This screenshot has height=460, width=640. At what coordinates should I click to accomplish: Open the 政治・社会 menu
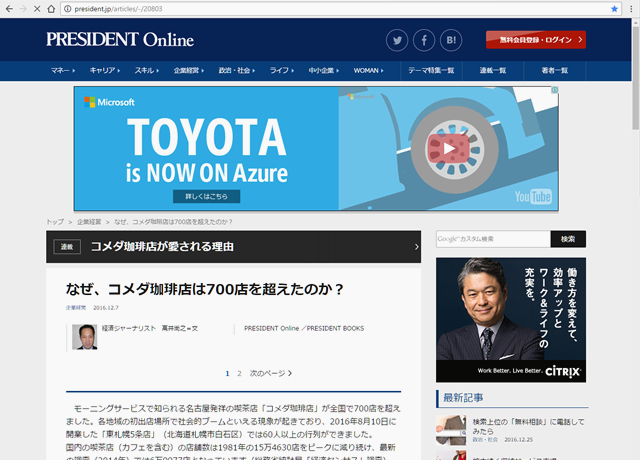(x=237, y=71)
